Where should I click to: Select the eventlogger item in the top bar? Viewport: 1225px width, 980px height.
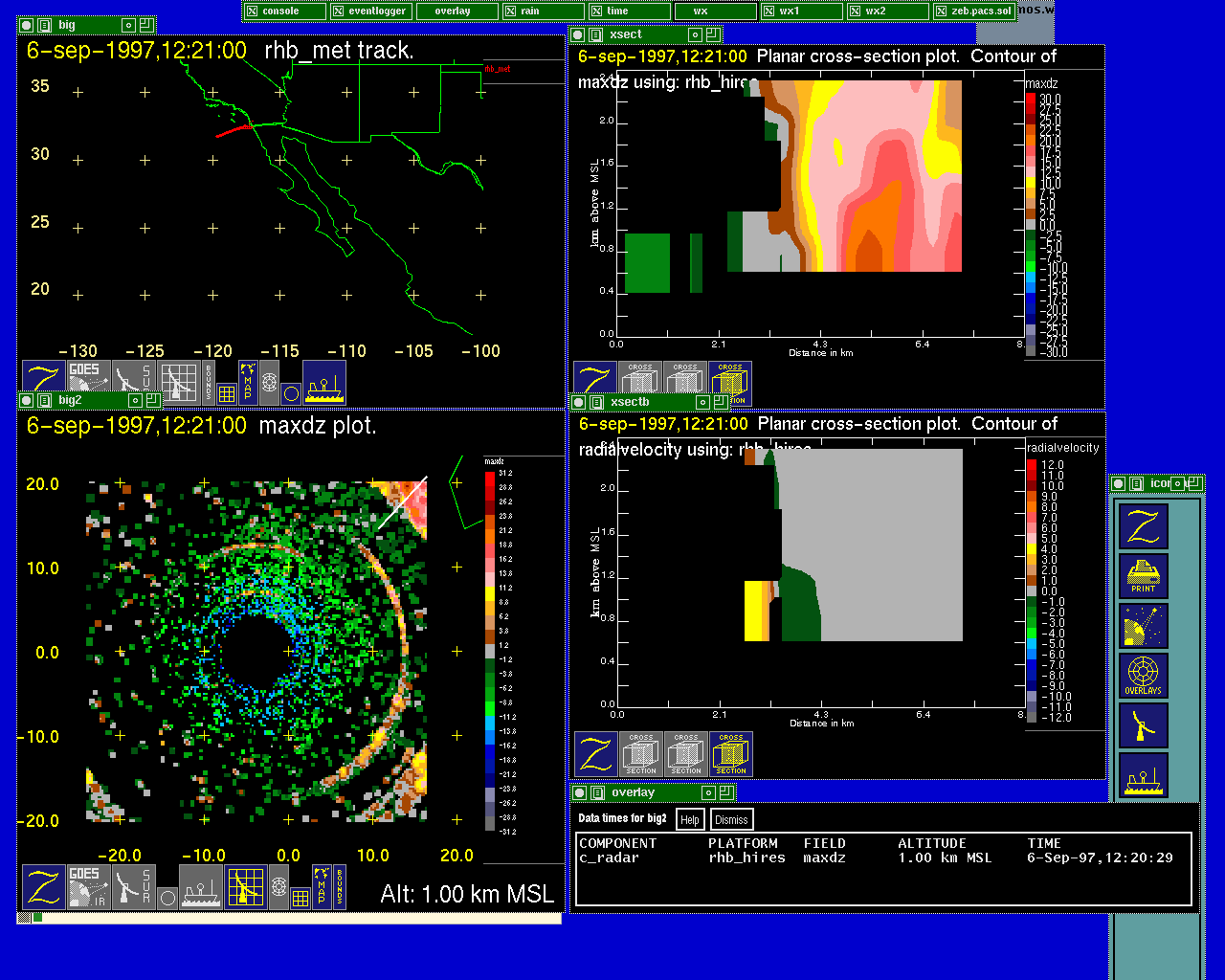click(x=369, y=11)
